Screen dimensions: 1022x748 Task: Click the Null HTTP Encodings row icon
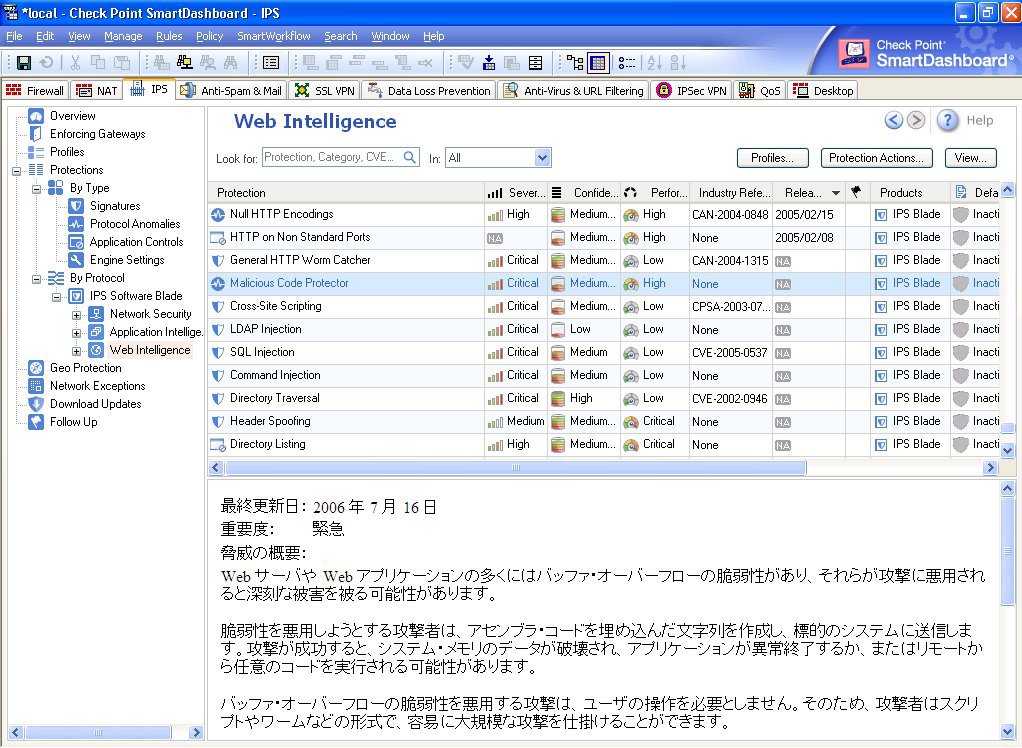pyautogui.click(x=218, y=214)
